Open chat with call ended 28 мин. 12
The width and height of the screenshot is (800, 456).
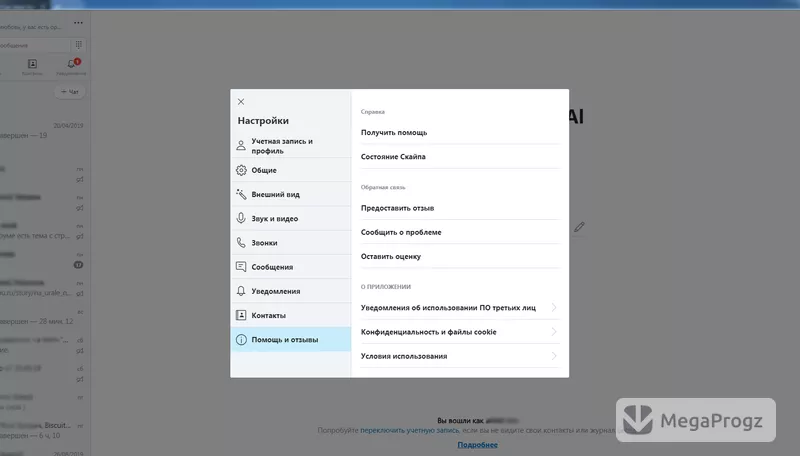[x=43, y=317]
